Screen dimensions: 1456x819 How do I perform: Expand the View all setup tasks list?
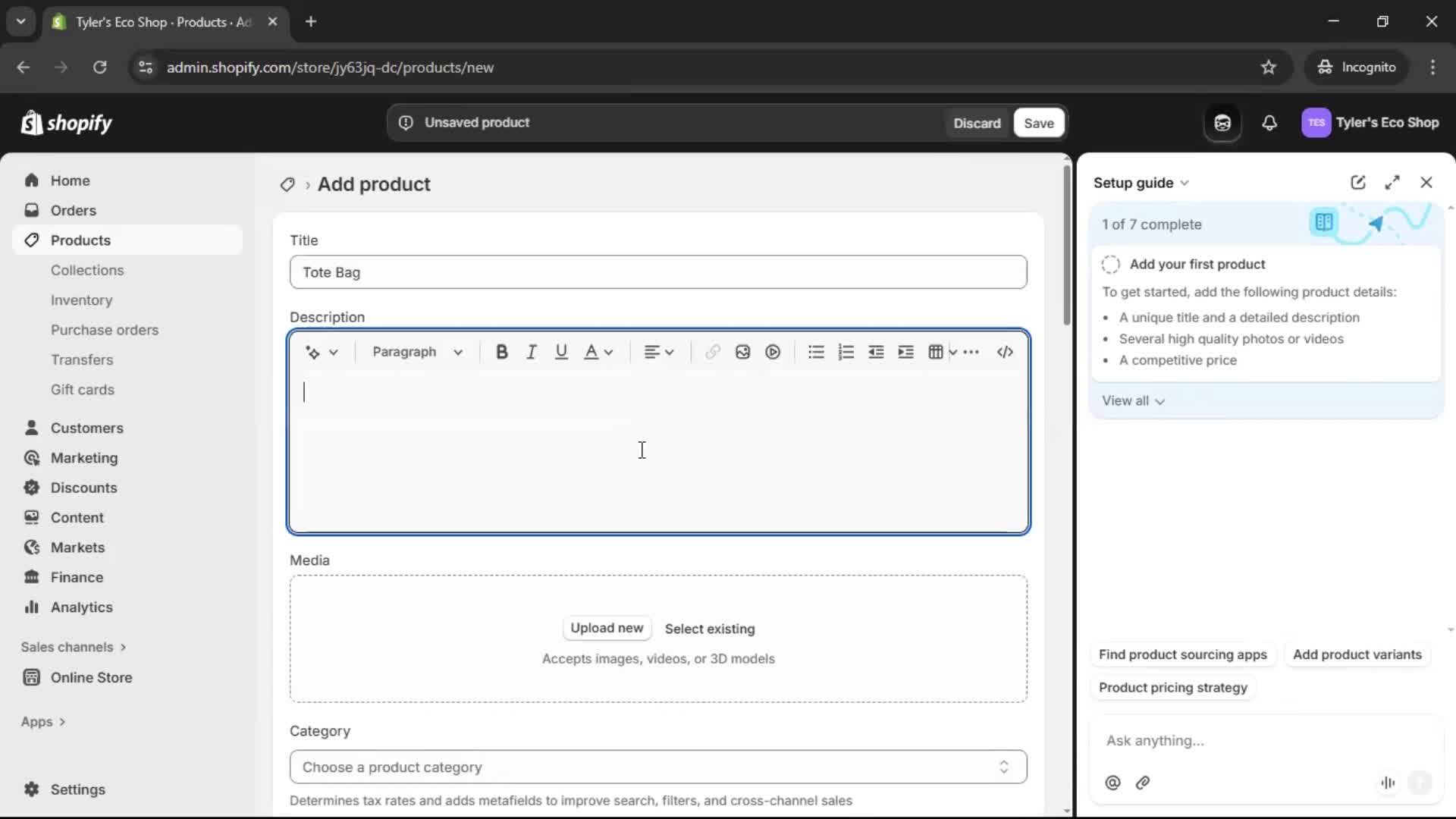pyautogui.click(x=1133, y=400)
